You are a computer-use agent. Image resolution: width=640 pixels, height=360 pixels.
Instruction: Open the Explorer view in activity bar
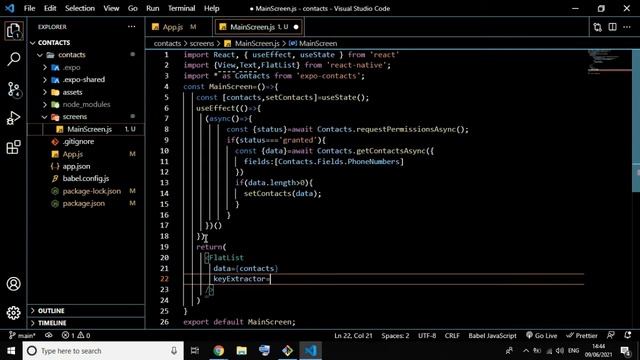click(x=13, y=31)
